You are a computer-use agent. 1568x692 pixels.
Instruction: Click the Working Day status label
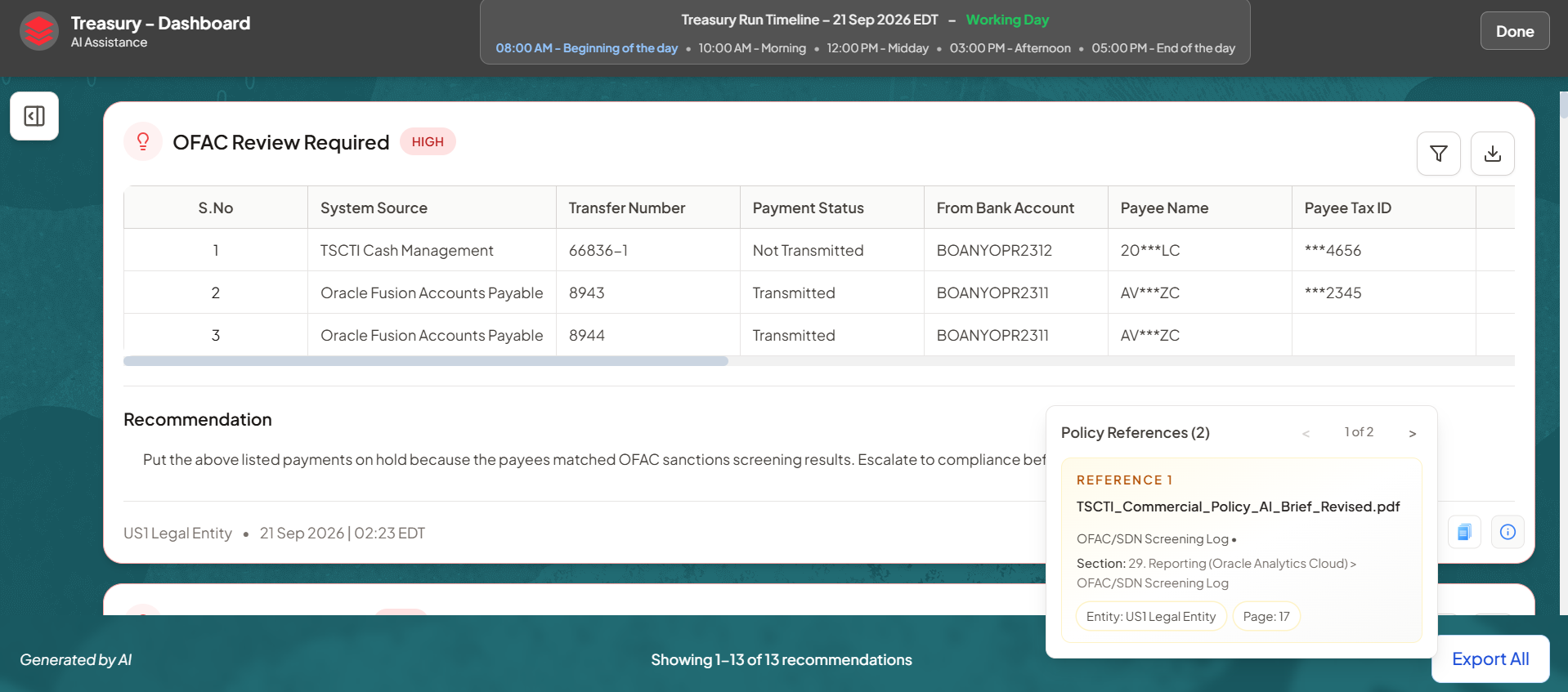[1007, 20]
